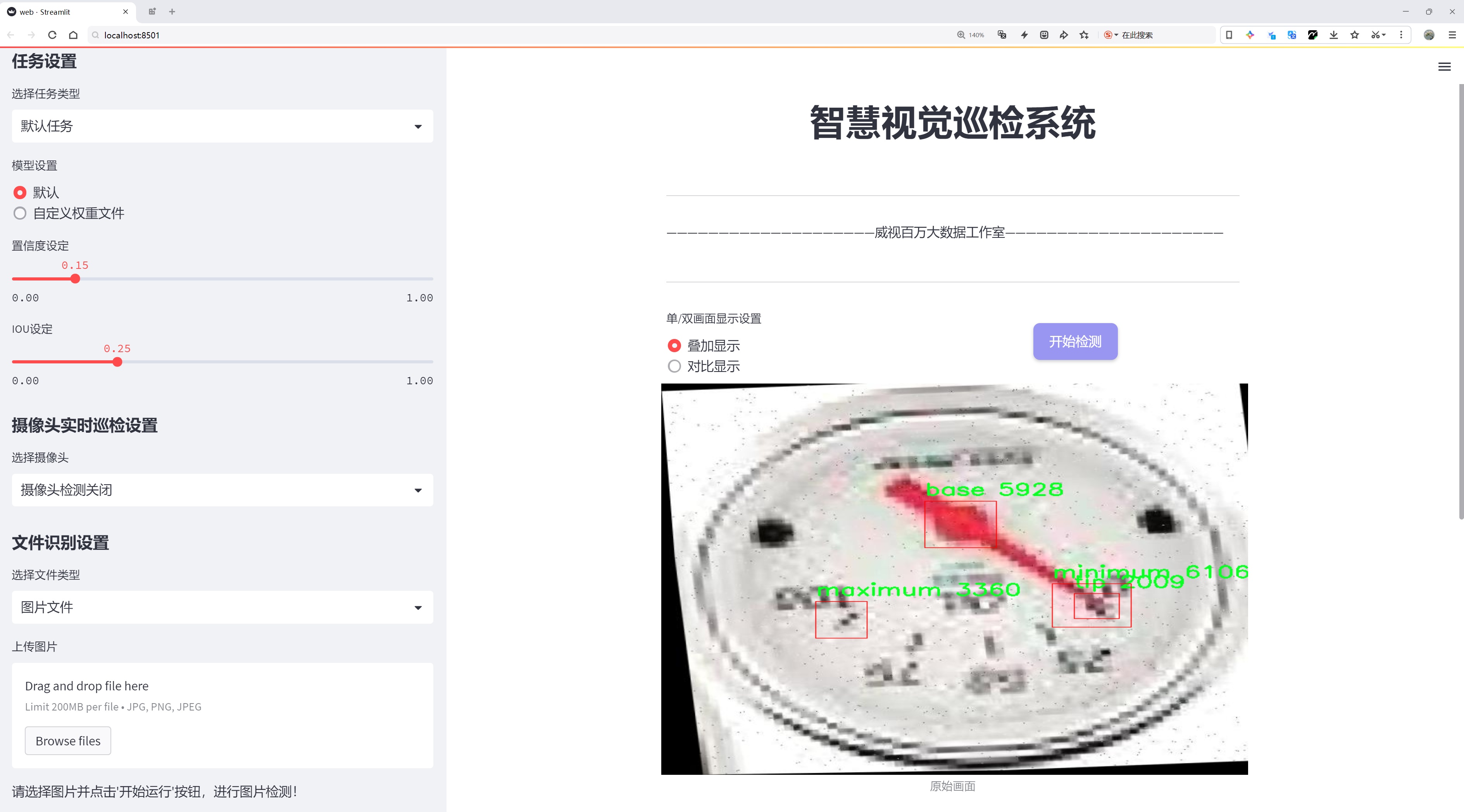Screen dimensions: 1464x812
Task: Select the 自定义权重文件 radio option
Action: click(20, 213)
